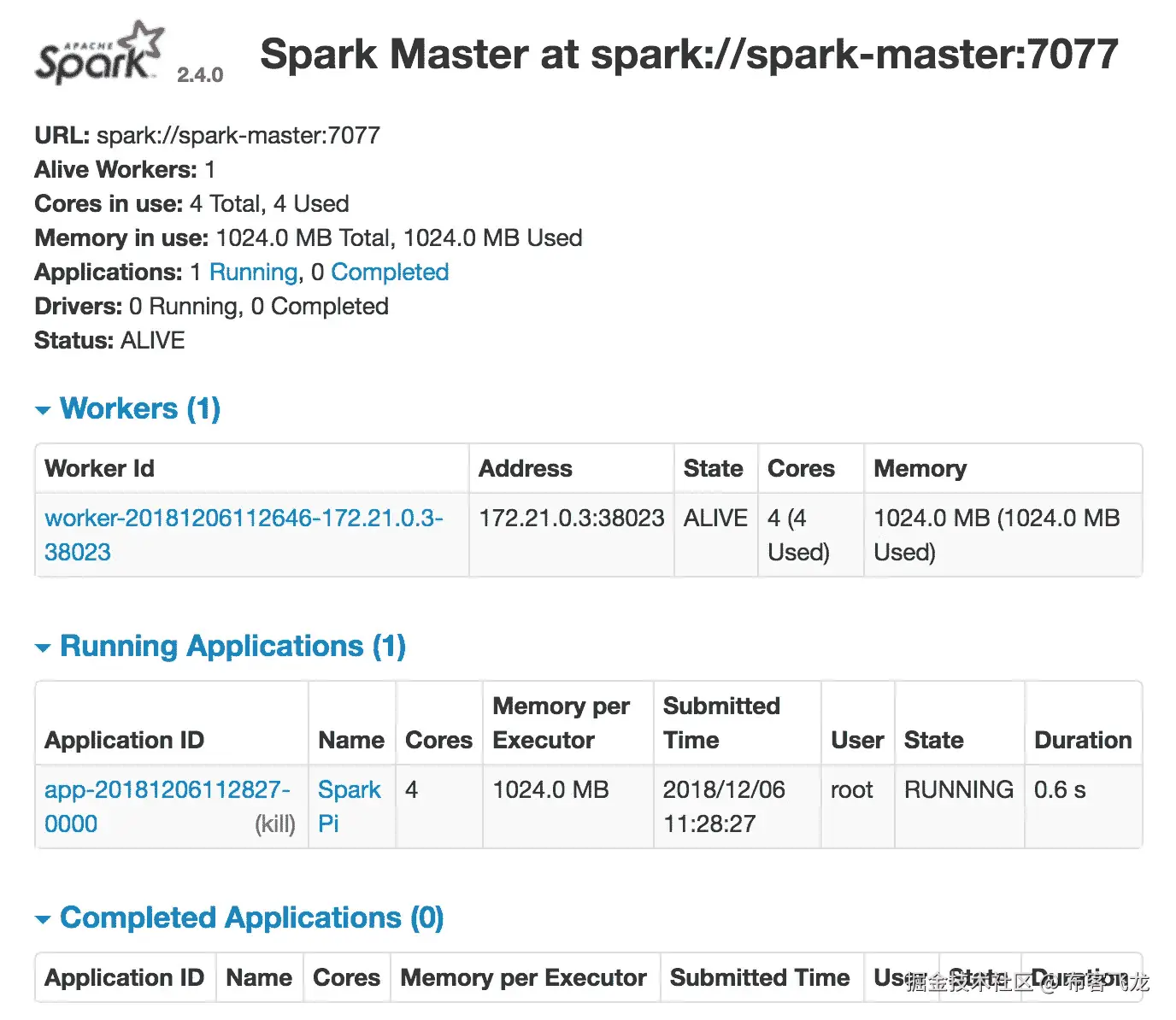Collapse the Workers (1) section arrow
The width and height of the screenshot is (1176, 1020).
[x=43, y=411]
